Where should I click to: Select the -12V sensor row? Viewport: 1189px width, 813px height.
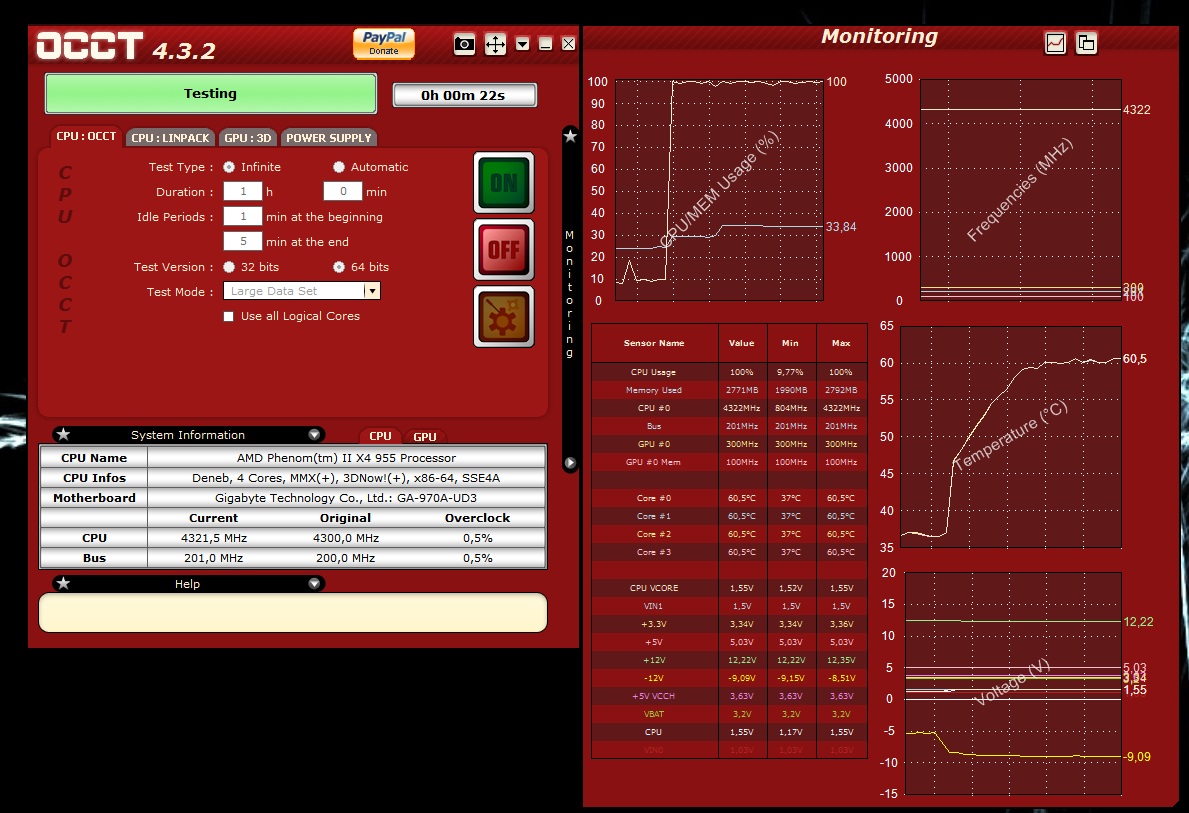[x=729, y=678]
